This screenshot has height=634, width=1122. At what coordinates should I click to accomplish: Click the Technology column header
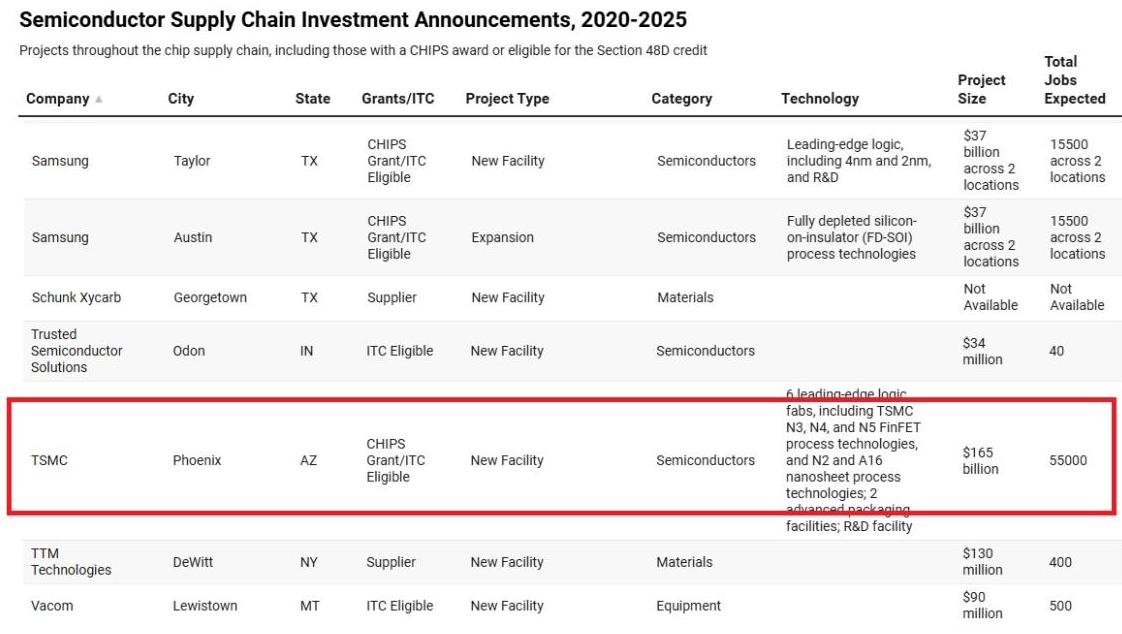(x=820, y=98)
